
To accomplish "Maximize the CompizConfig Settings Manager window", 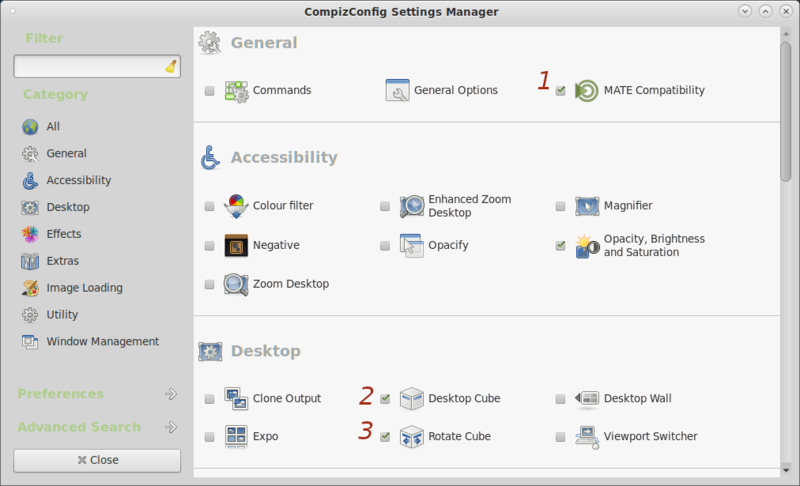I will pos(765,11).
